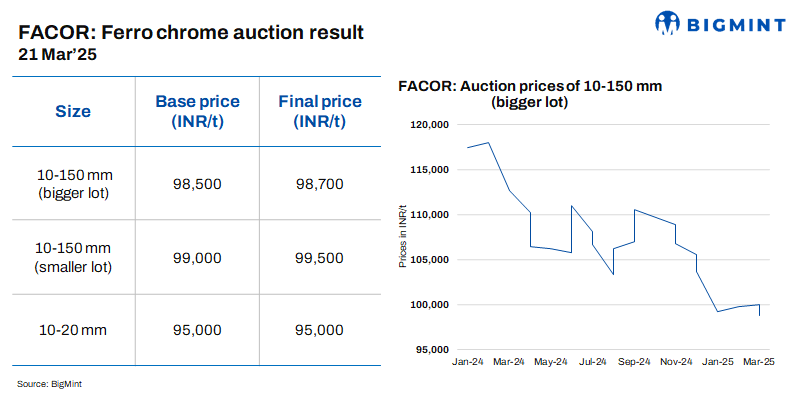Viewport: 804px width, 401px height.
Task: Click the 98,500 base price cell
Action: click(x=195, y=184)
